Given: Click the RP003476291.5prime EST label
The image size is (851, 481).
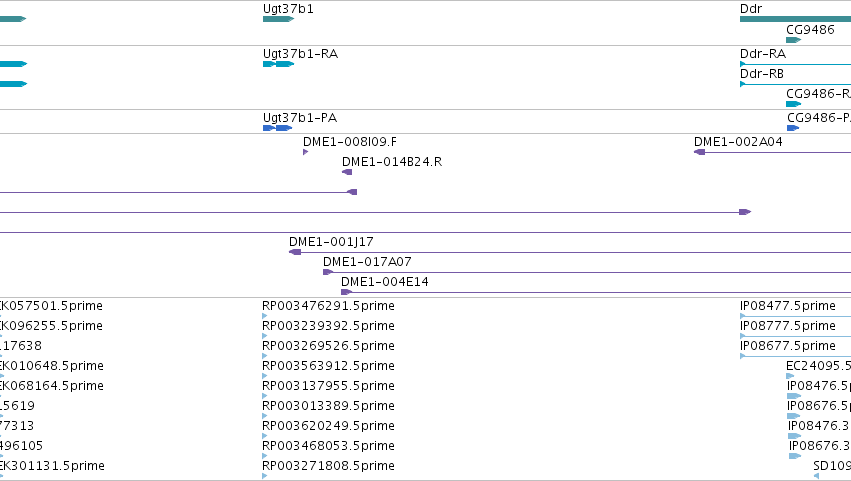Looking at the screenshot, I should pos(328,306).
